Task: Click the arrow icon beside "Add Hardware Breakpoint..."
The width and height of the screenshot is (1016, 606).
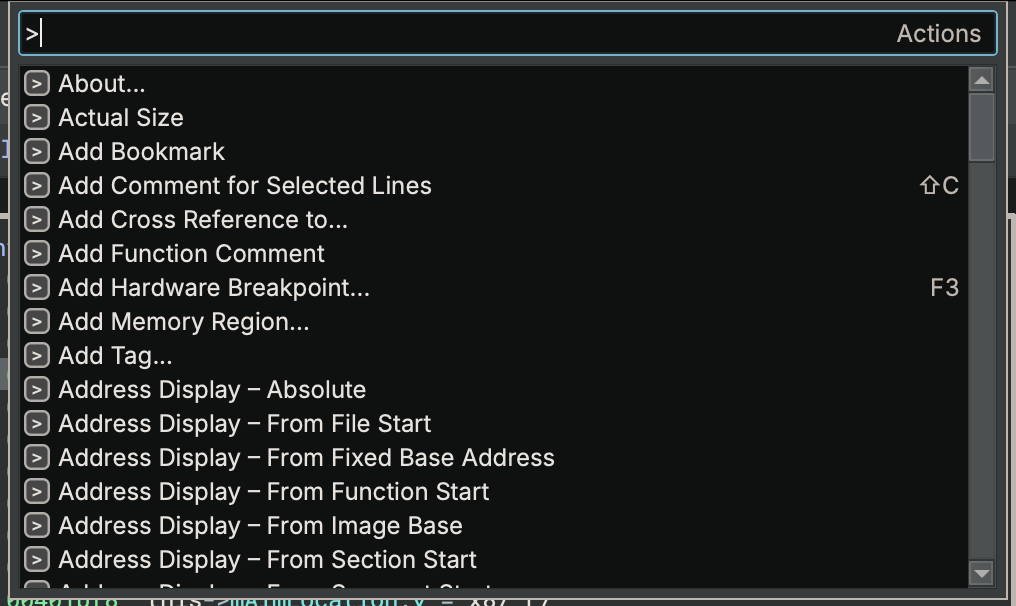Action: click(36, 287)
